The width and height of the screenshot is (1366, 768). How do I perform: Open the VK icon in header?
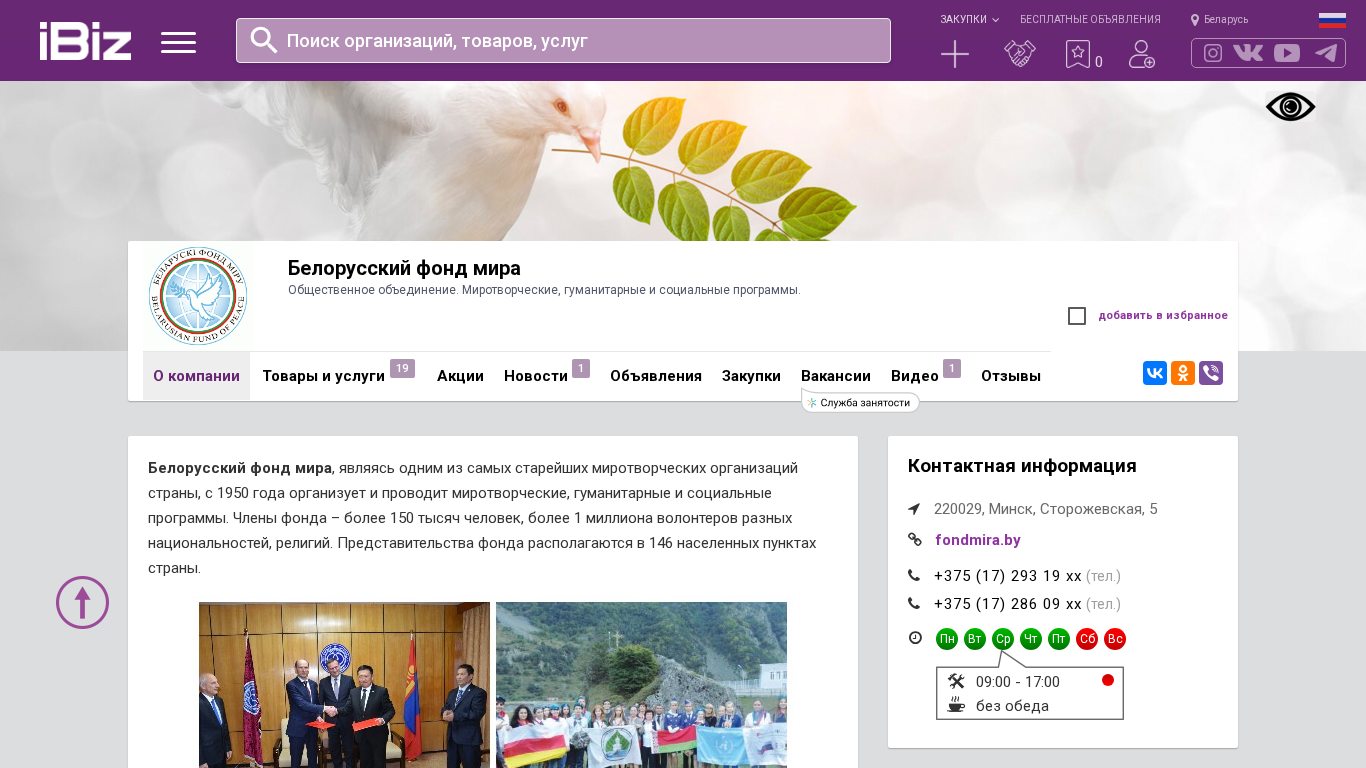pos(1248,53)
